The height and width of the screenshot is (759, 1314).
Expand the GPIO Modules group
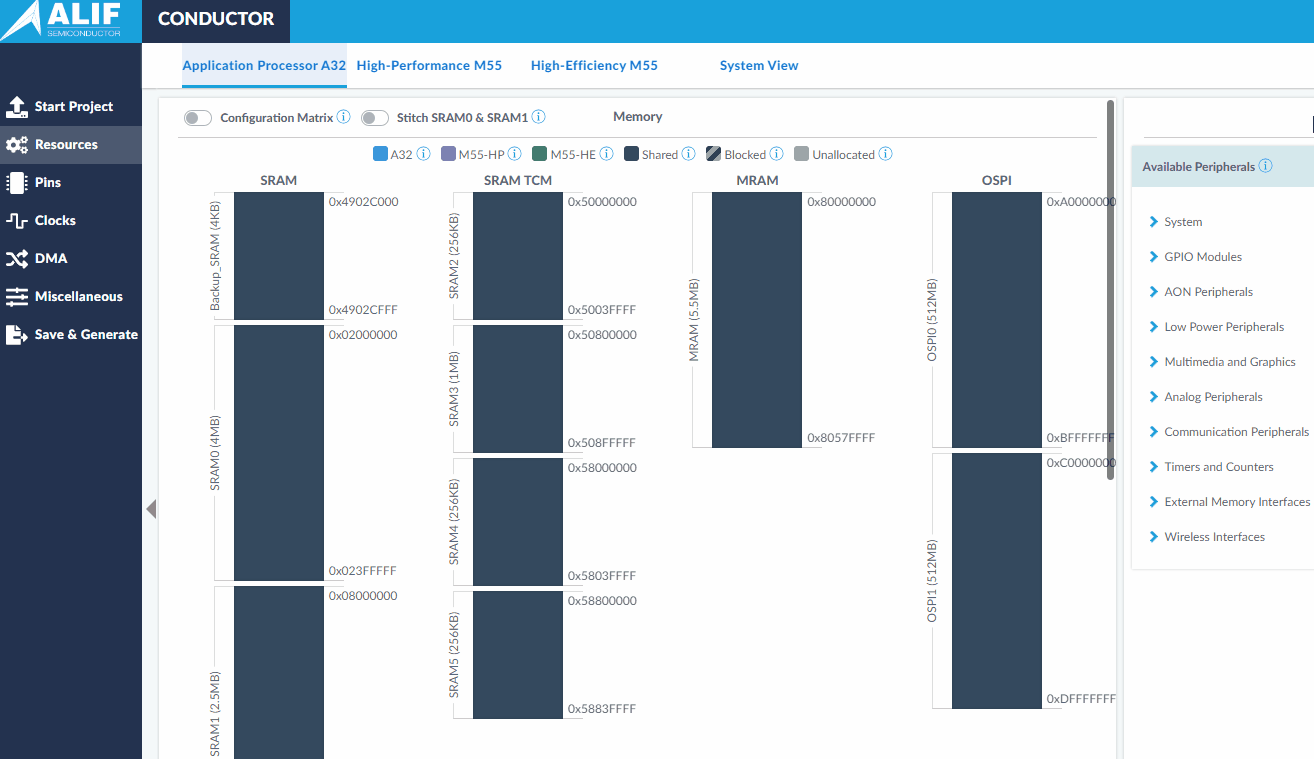1154,257
